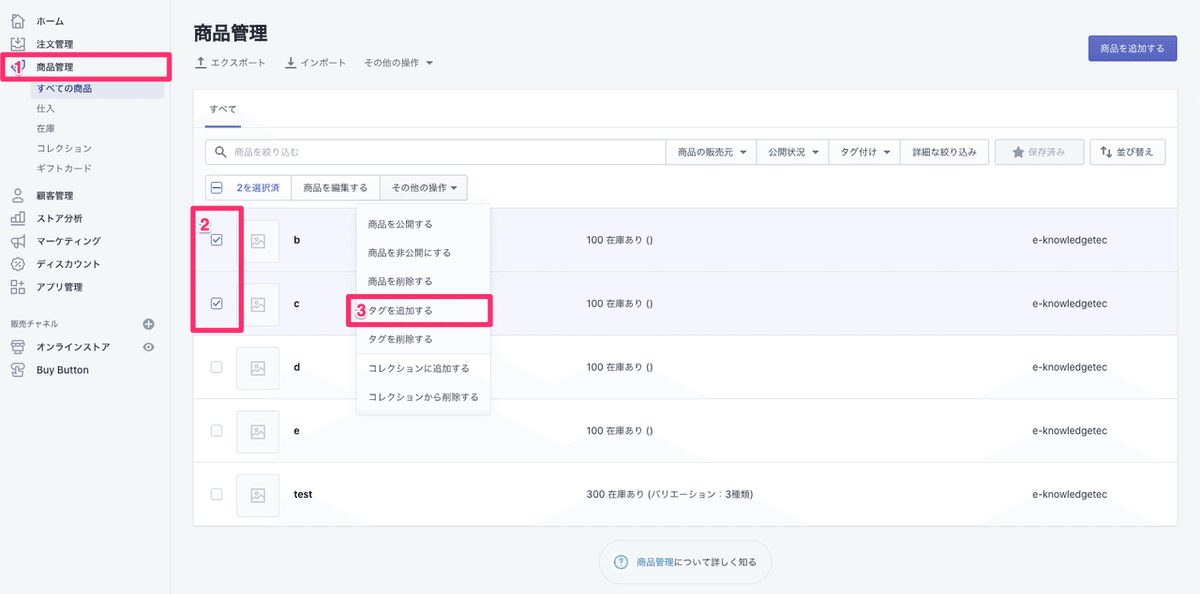Click the 並び替え sort button label
The image size is (1200, 594).
[x=1135, y=152]
